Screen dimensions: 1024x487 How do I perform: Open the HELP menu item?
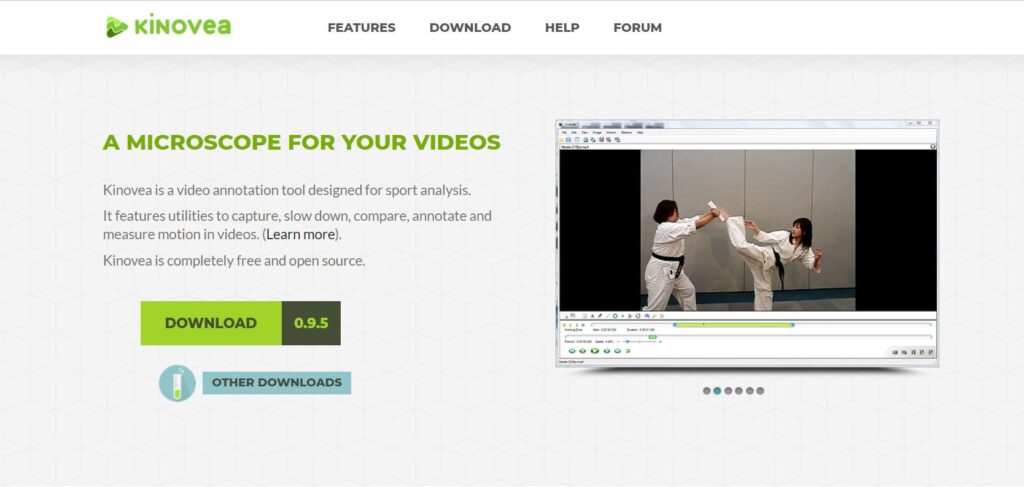[x=562, y=28]
